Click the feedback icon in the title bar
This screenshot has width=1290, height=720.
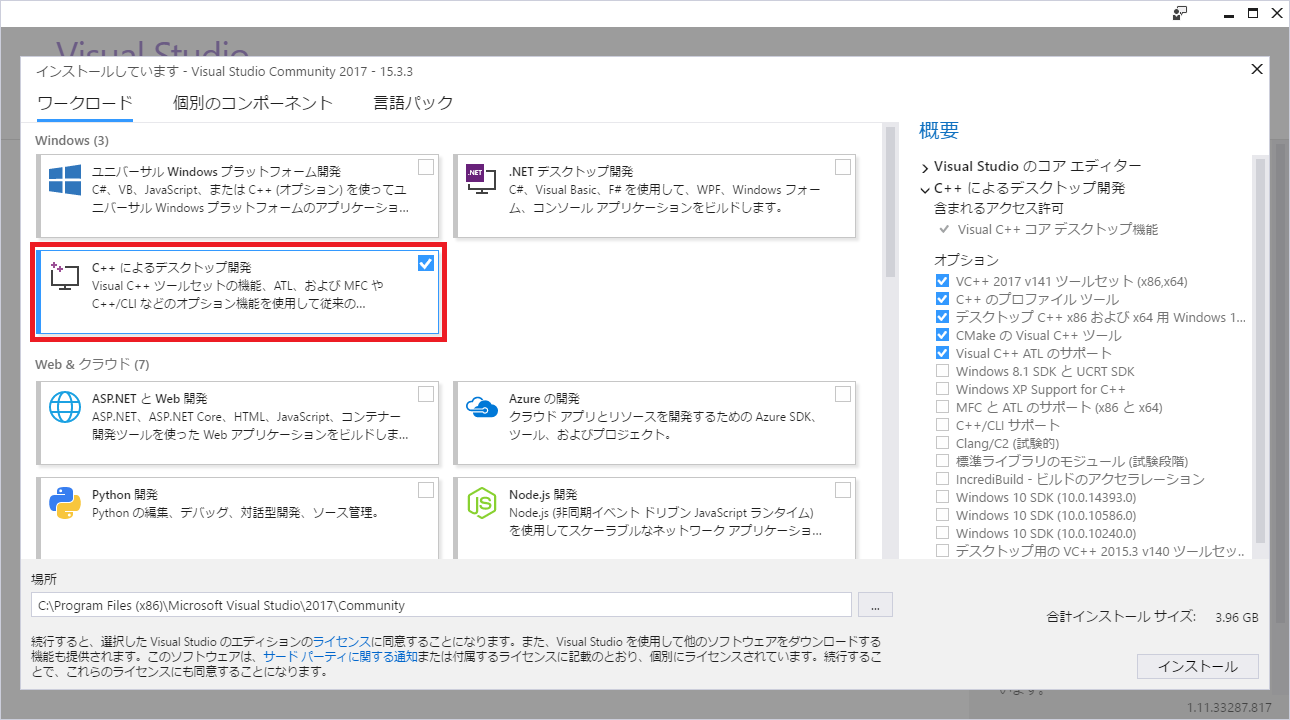click(x=1180, y=12)
